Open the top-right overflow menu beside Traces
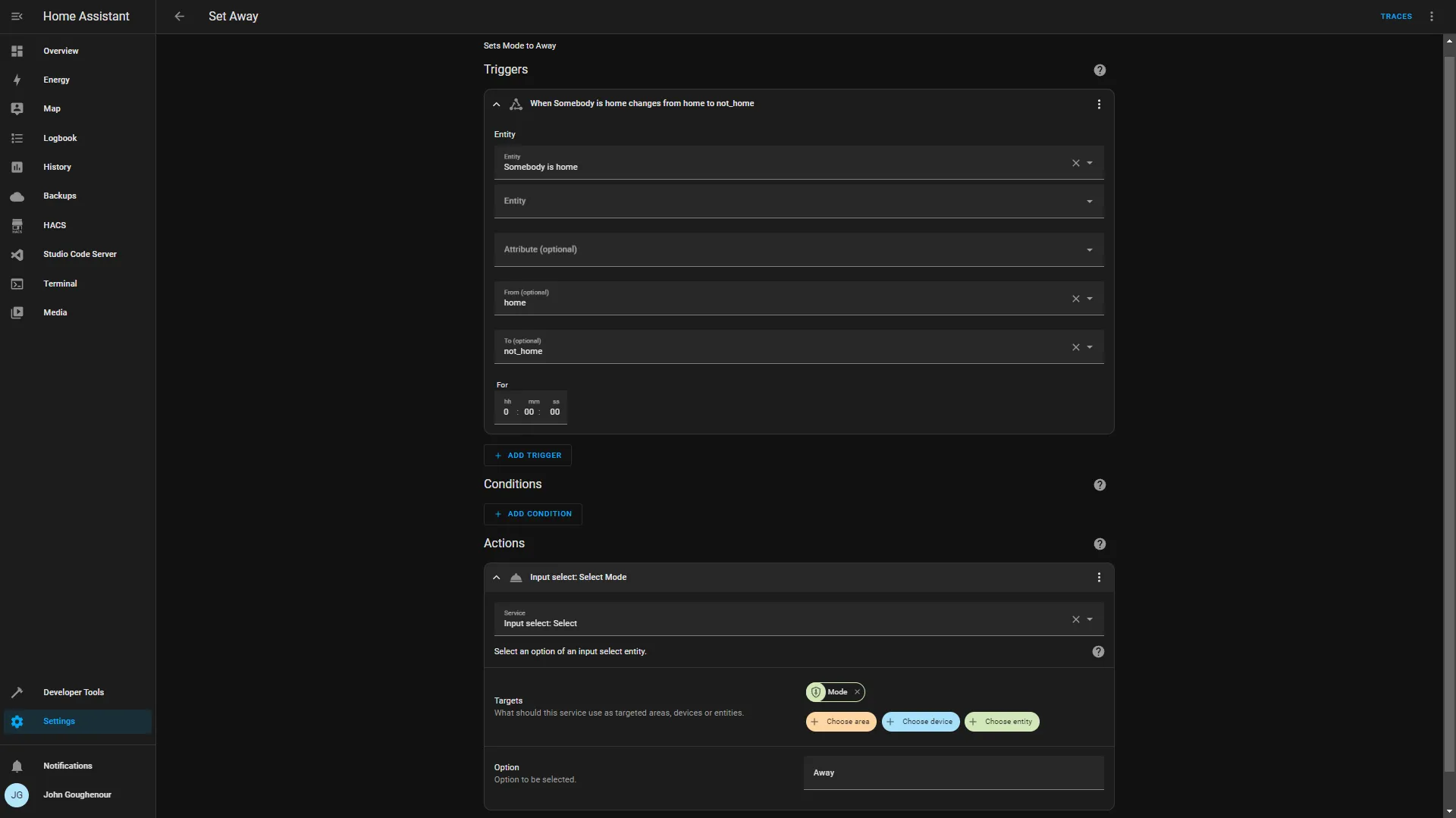 coord(1432,16)
